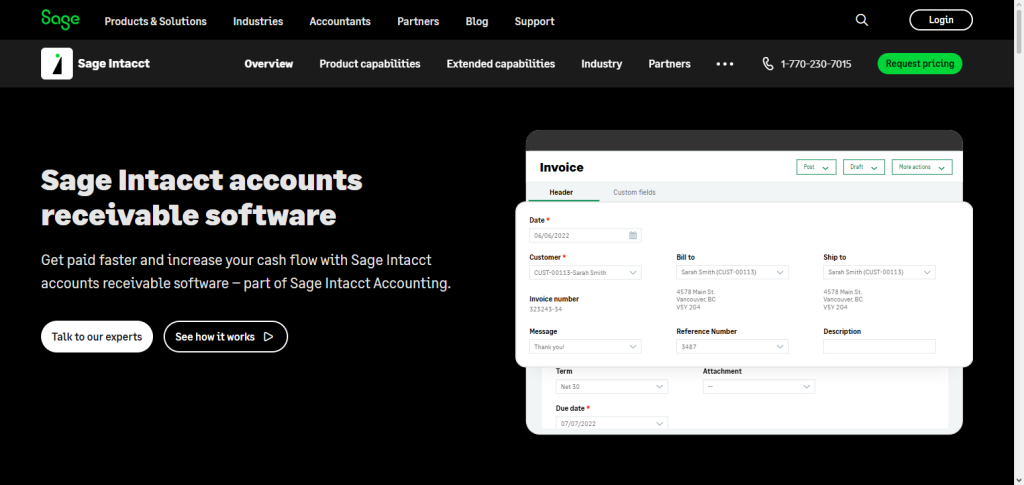The height and width of the screenshot is (485, 1024).
Task: Open the Message dropdown Thank you!
Action: tap(585, 347)
